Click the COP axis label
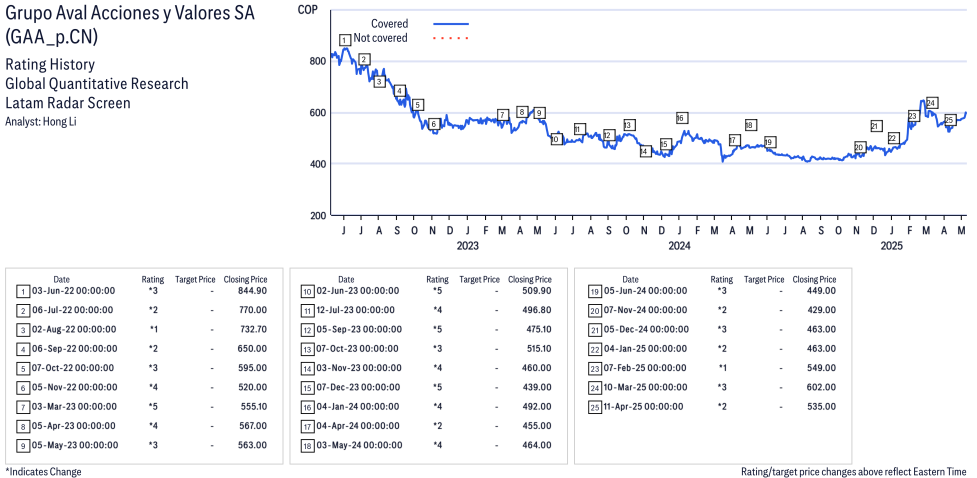This screenshot has width=977, height=478. coord(307,9)
